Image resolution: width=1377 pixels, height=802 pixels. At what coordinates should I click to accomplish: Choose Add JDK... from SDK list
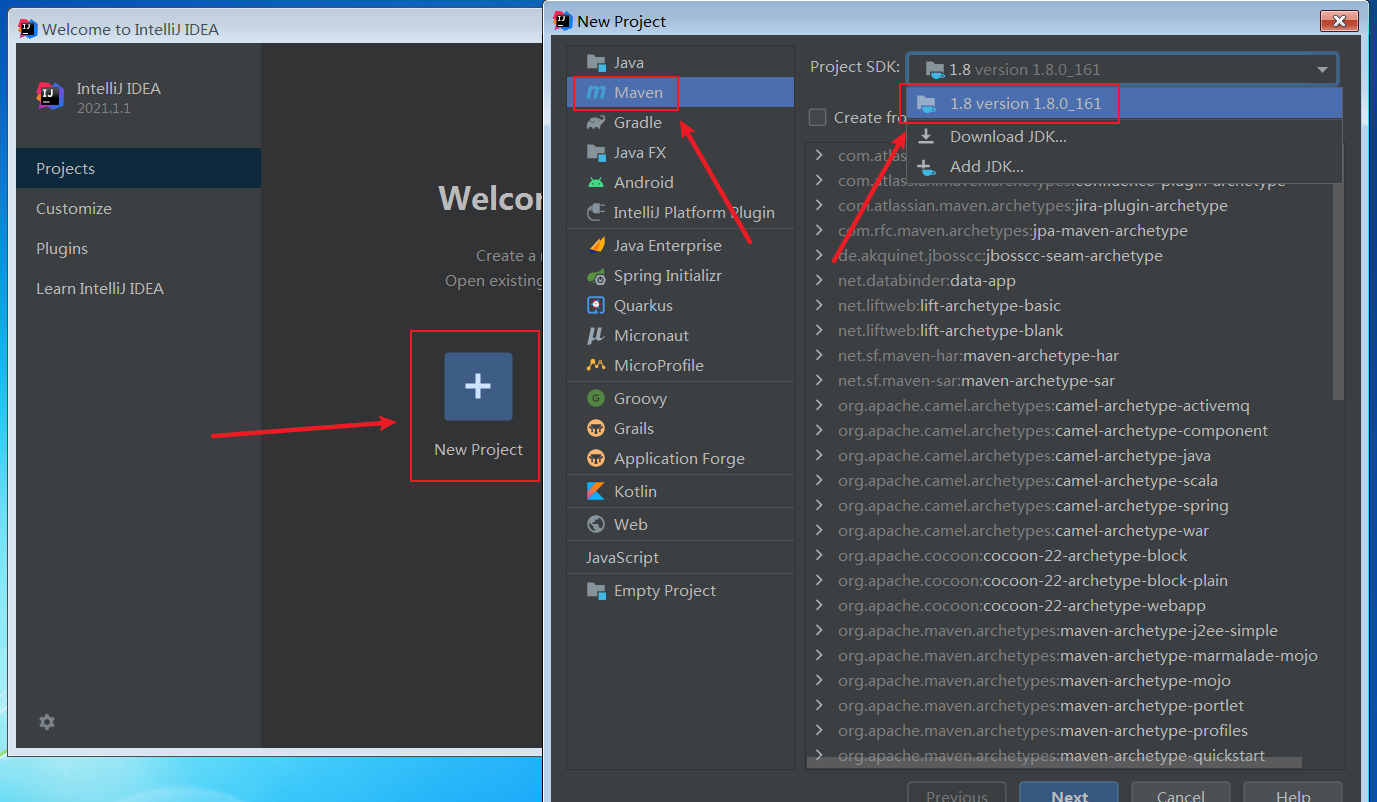[x=1124, y=166]
